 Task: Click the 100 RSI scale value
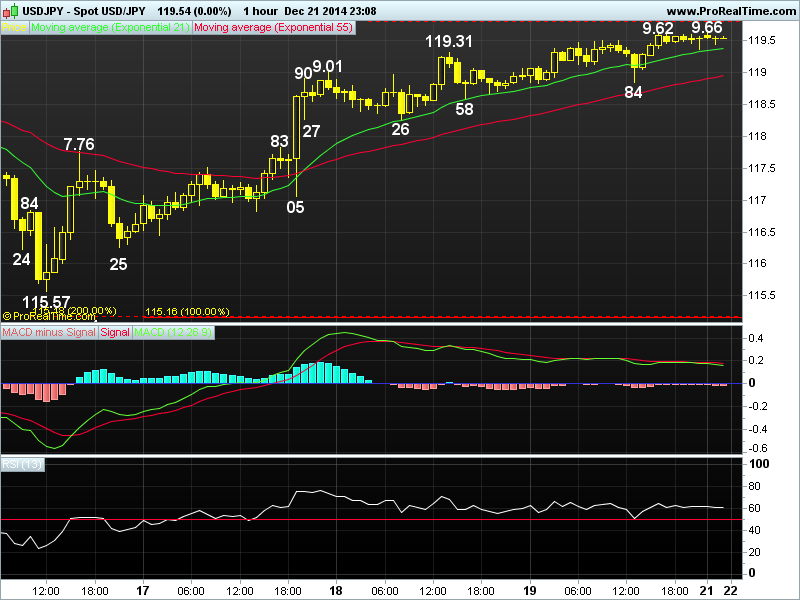(759, 464)
